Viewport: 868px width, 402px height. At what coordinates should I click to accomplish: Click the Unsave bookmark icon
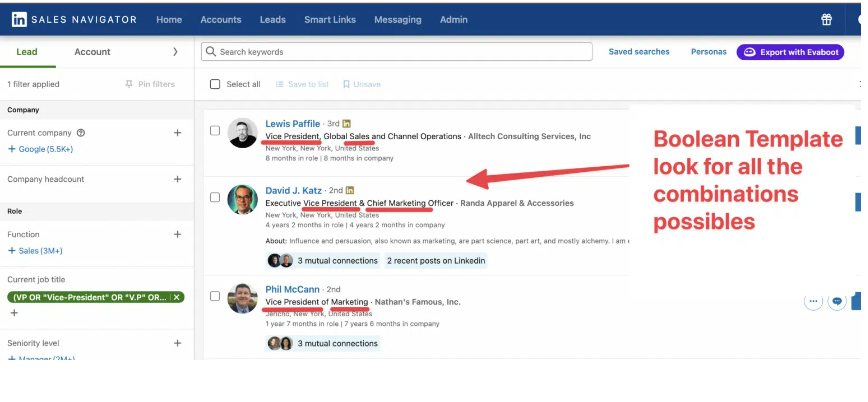pos(347,84)
